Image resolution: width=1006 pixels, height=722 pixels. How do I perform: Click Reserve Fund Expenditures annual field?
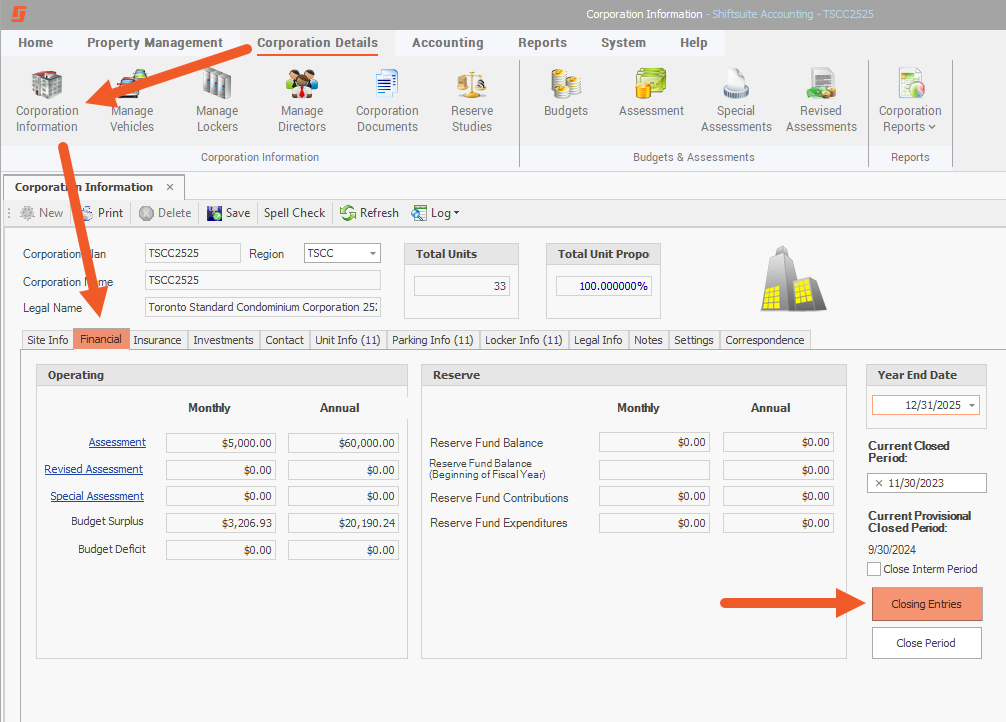(778, 523)
